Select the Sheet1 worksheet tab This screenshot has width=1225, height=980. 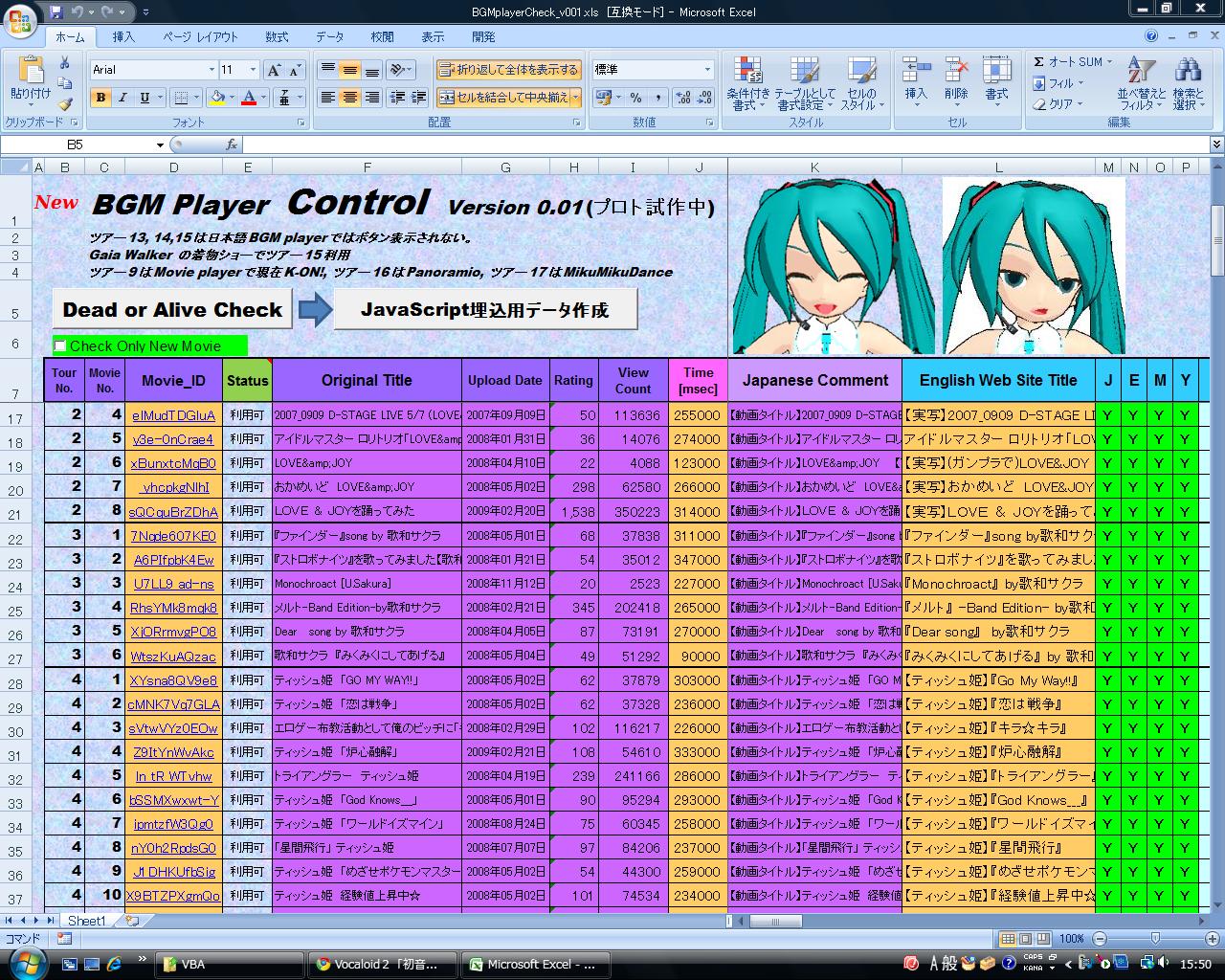[86, 921]
